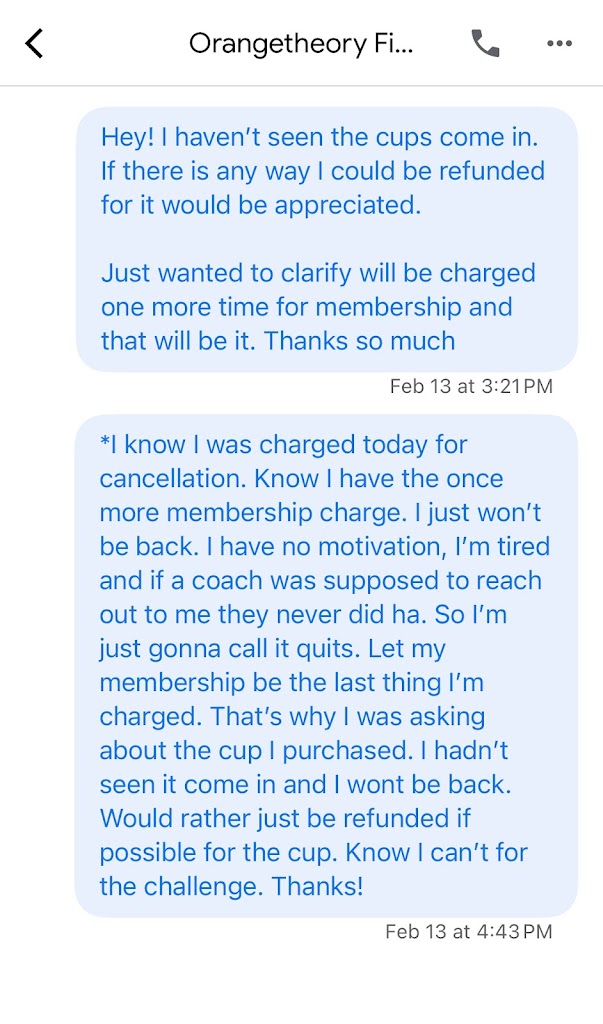Call Orangetheory with the phone icon

(x=485, y=44)
